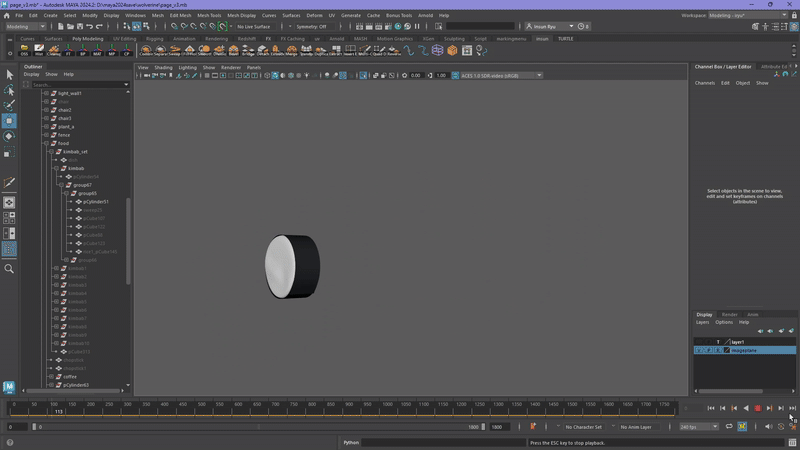Activate the Move tool in the toolbox
Screen dimensions: 800x450
tap(9, 121)
